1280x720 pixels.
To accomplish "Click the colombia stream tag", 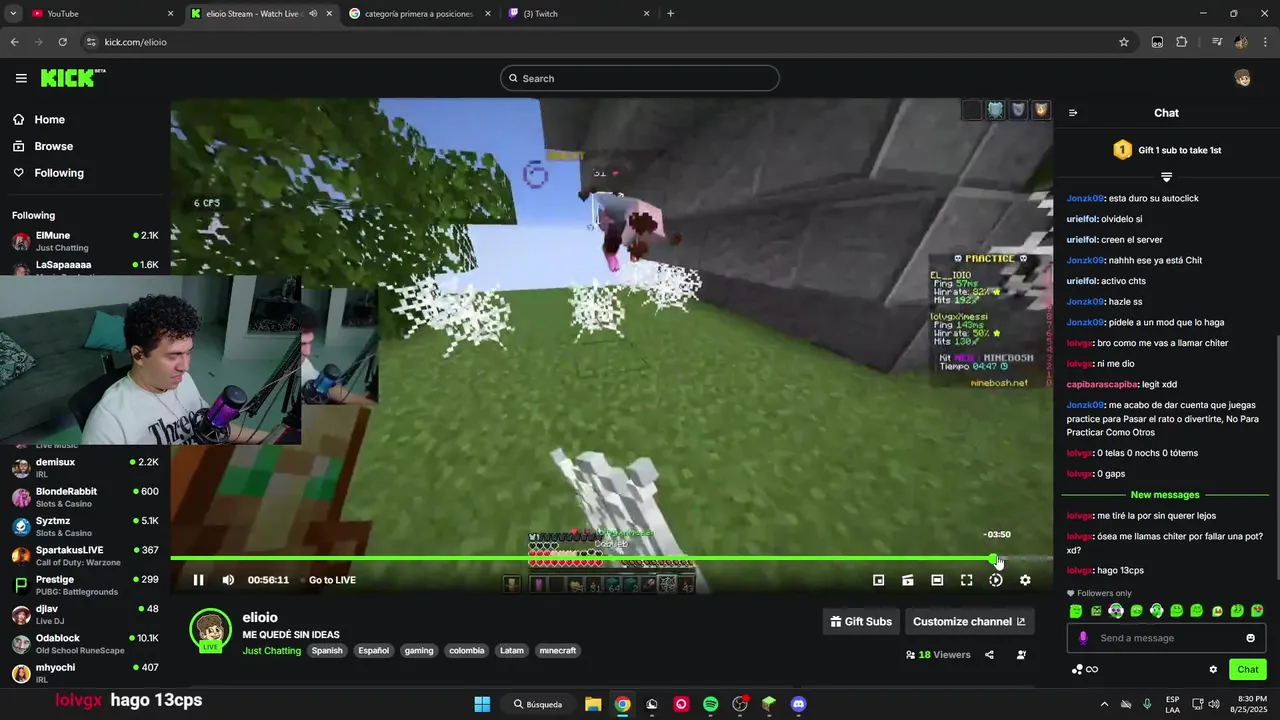I will (467, 650).
